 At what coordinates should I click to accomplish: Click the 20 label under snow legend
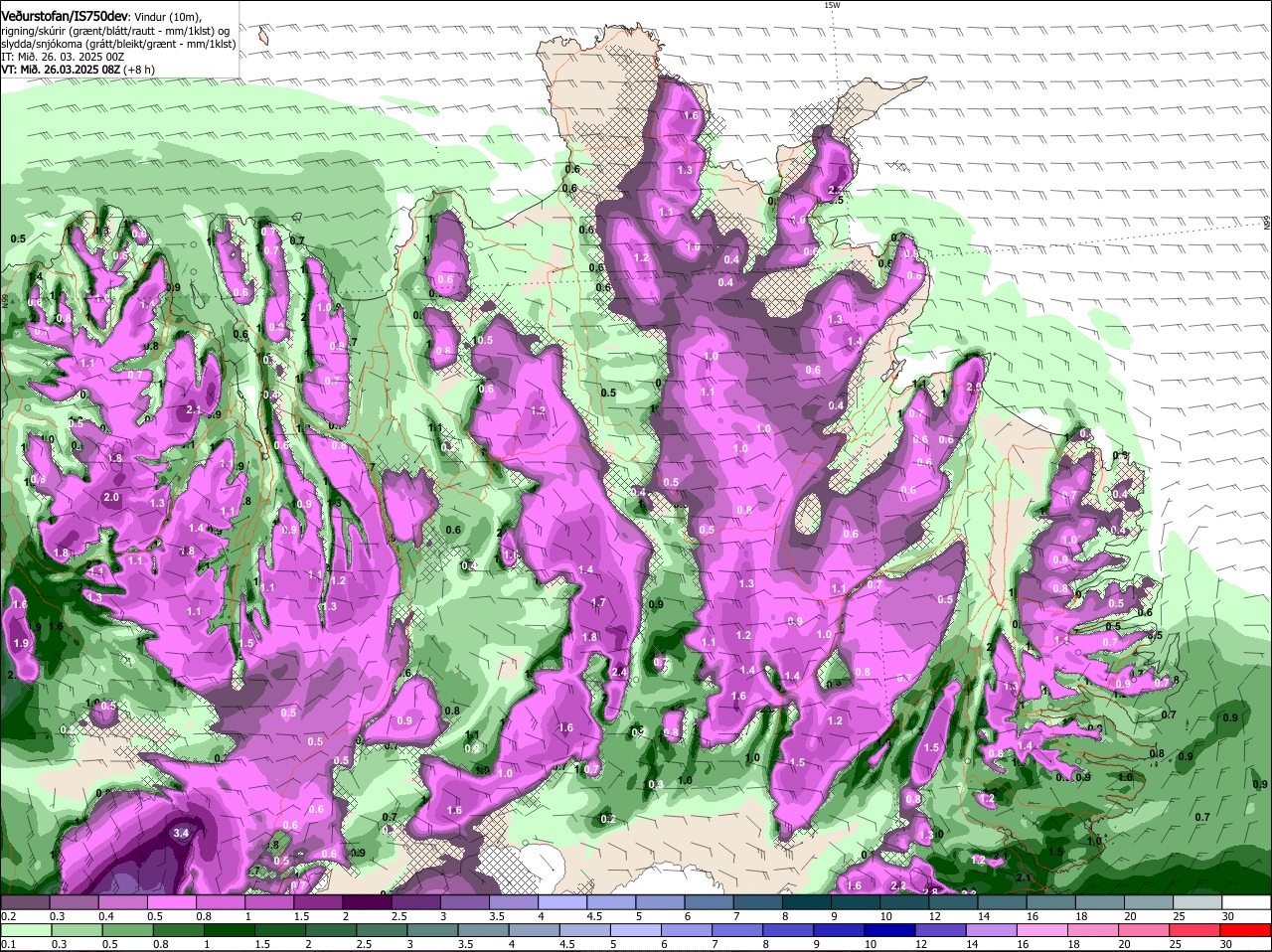pyautogui.click(x=1131, y=916)
